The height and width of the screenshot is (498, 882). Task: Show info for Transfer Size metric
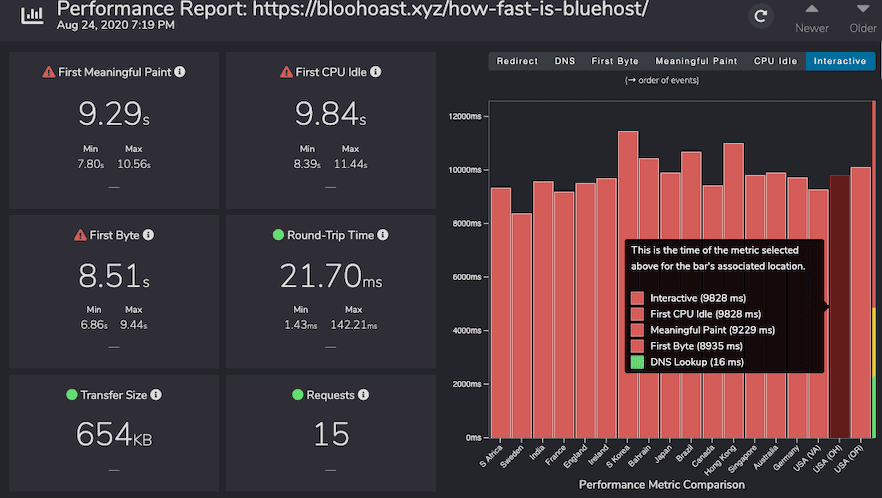pos(157,395)
